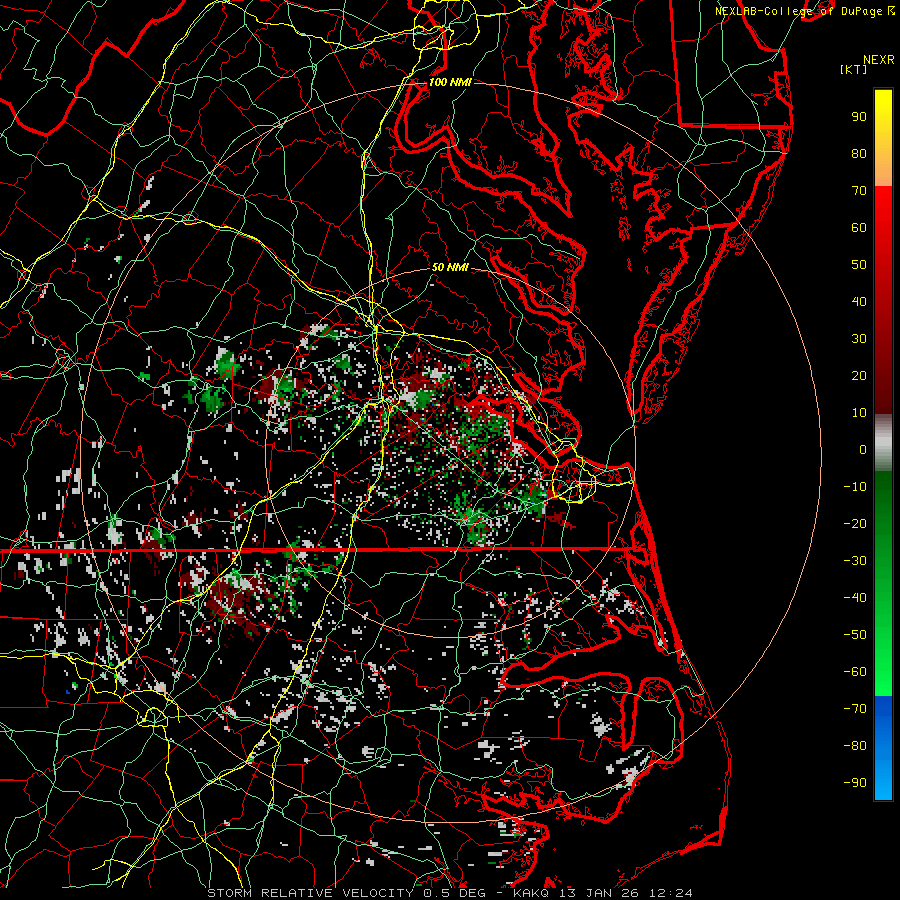Click the 13 JAN 26 date in the caption
This screenshot has height=900, width=900.
tap(599, 893)
